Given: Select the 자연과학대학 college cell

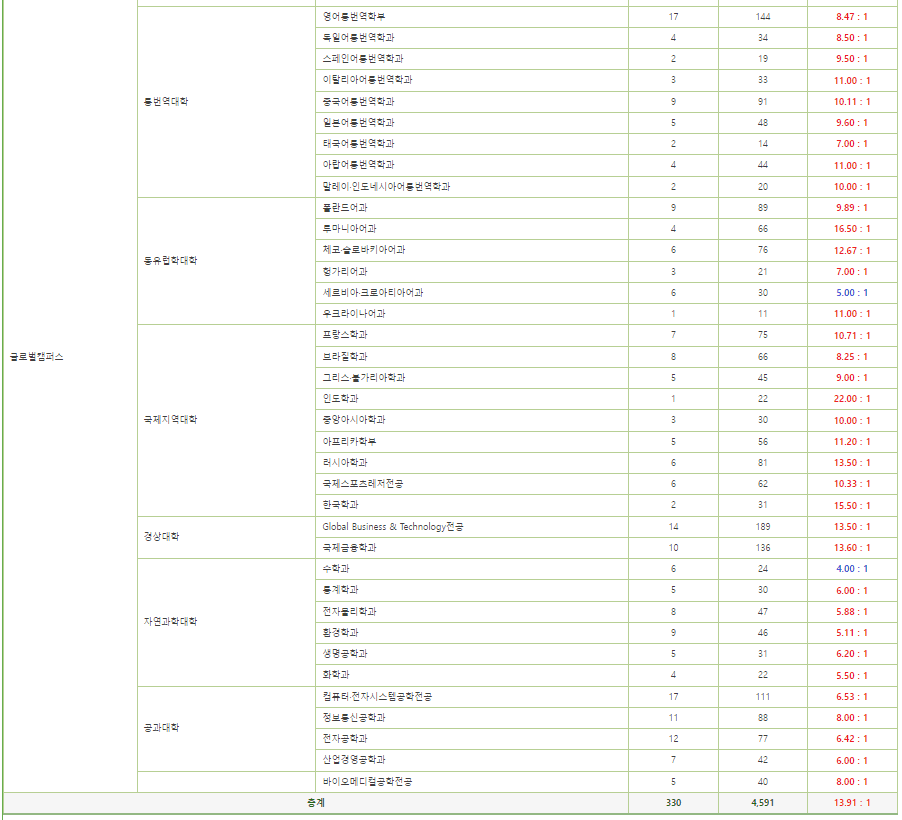Looking at the screenshot, I should click(x=170, y=622).
